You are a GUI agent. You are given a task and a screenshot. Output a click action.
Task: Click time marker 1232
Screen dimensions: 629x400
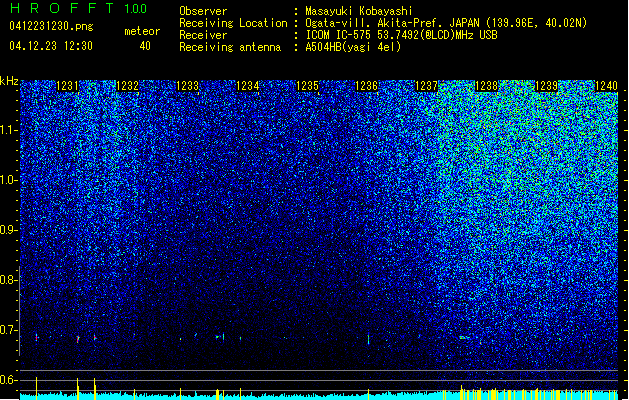[128, 86]
